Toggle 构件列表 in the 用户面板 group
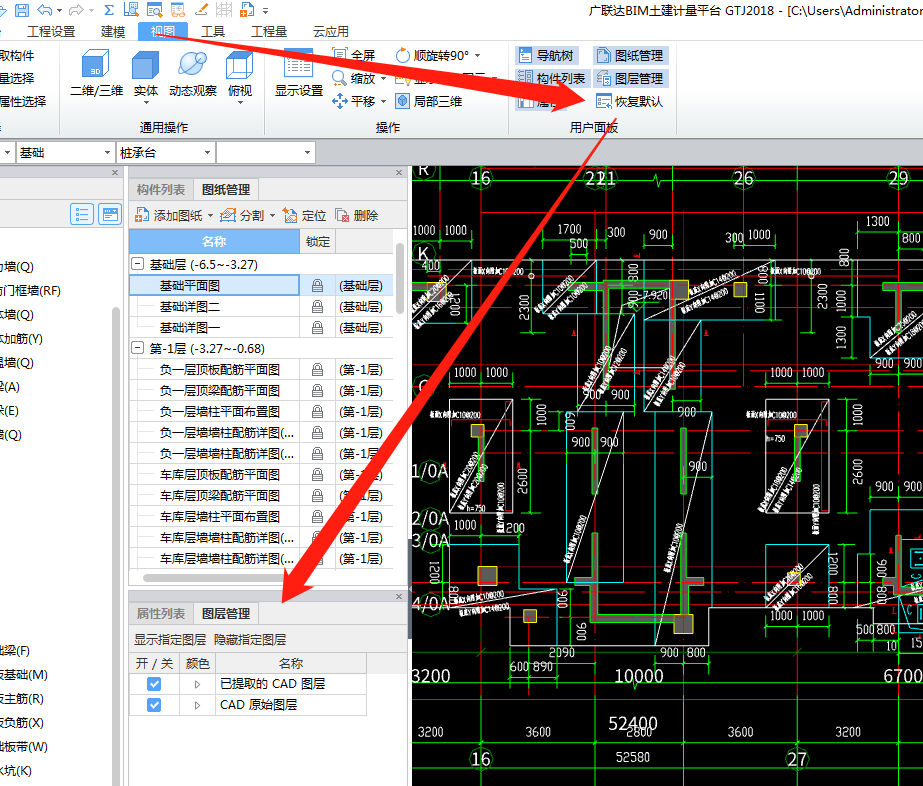Screen dimensions: 923x786 point(552,78)
